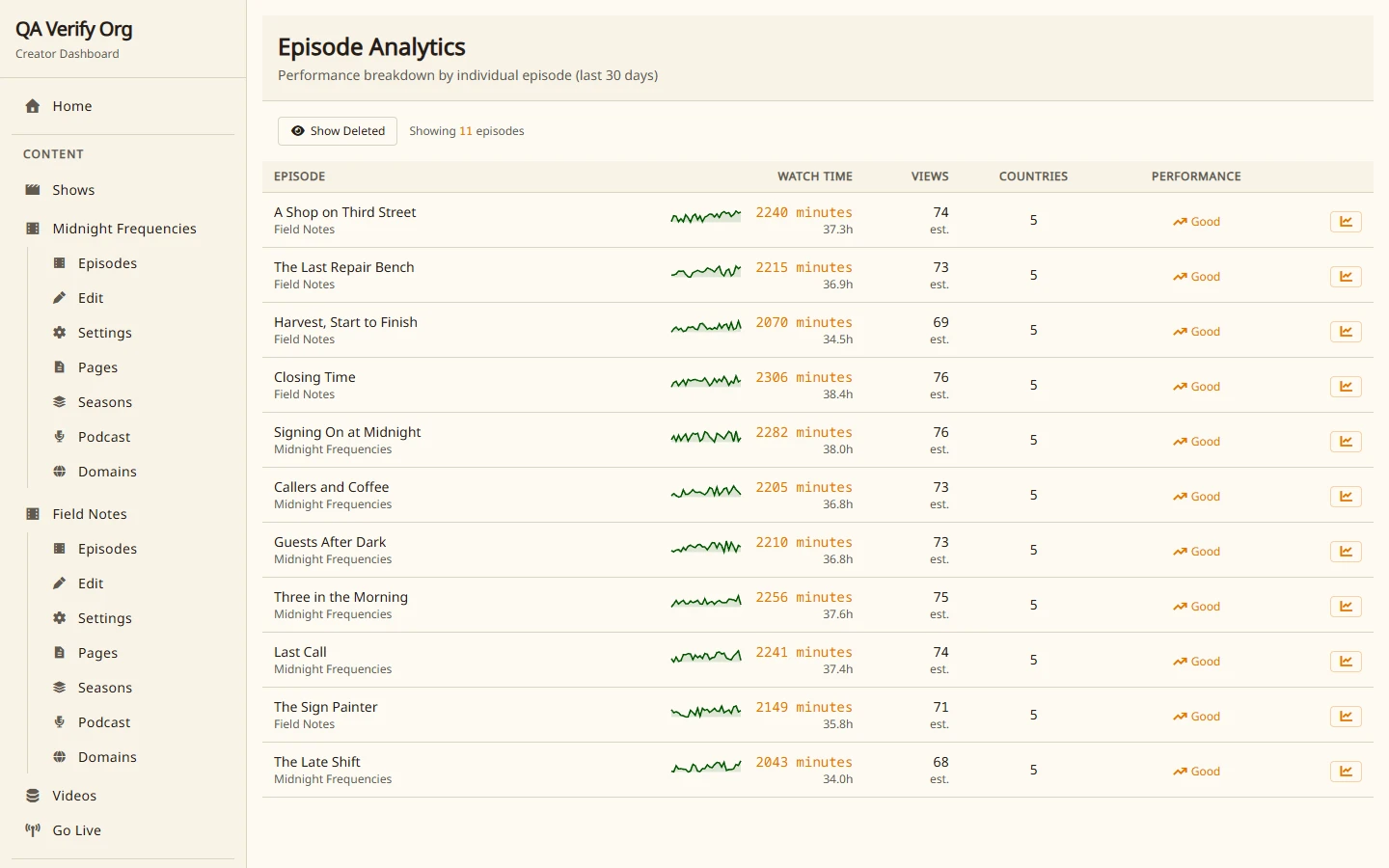Open Go Live in sidebar
This screenshot has height=868, width=1389.
point(123,830)
